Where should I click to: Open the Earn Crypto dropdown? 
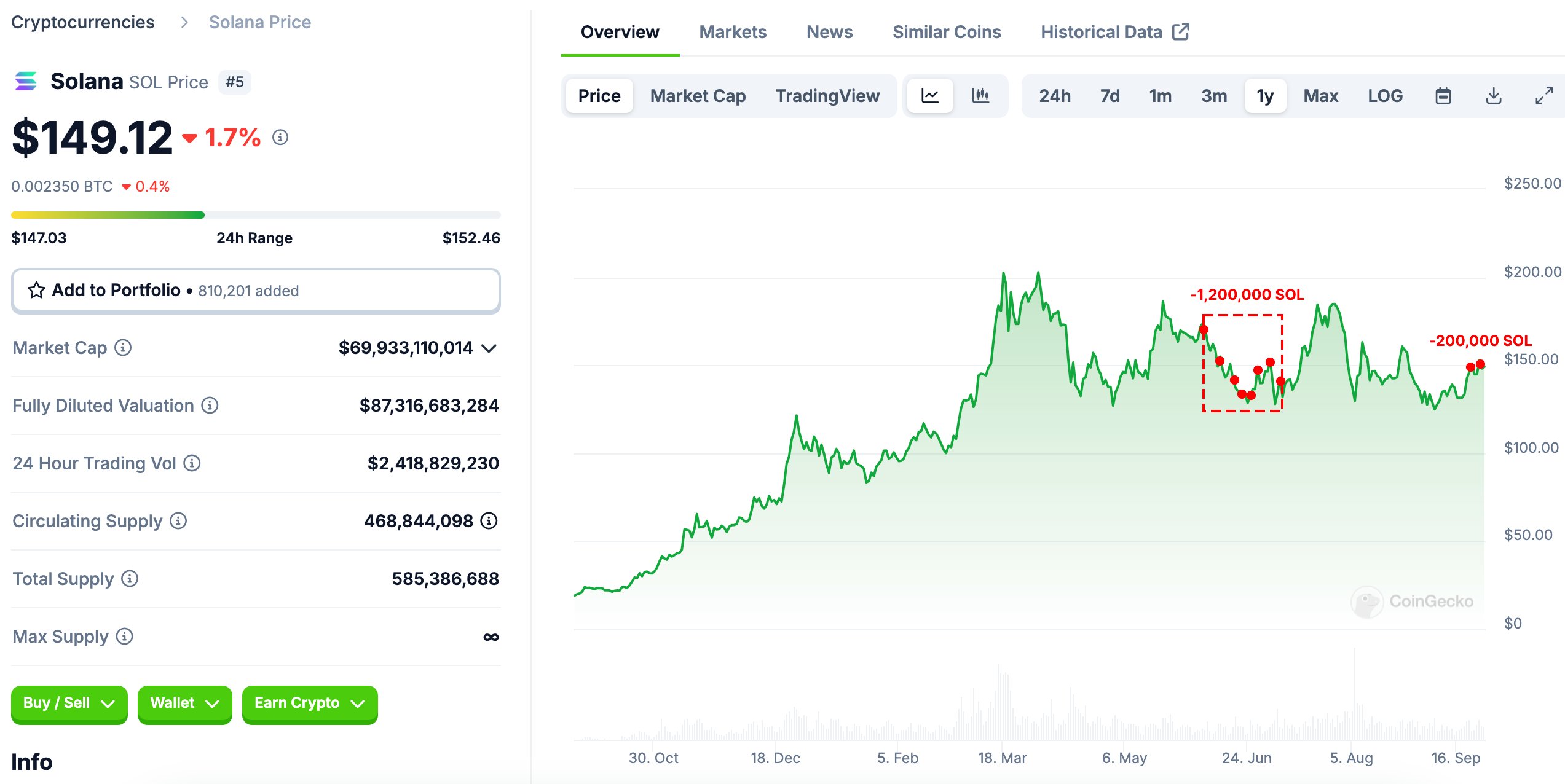(310, 704)
